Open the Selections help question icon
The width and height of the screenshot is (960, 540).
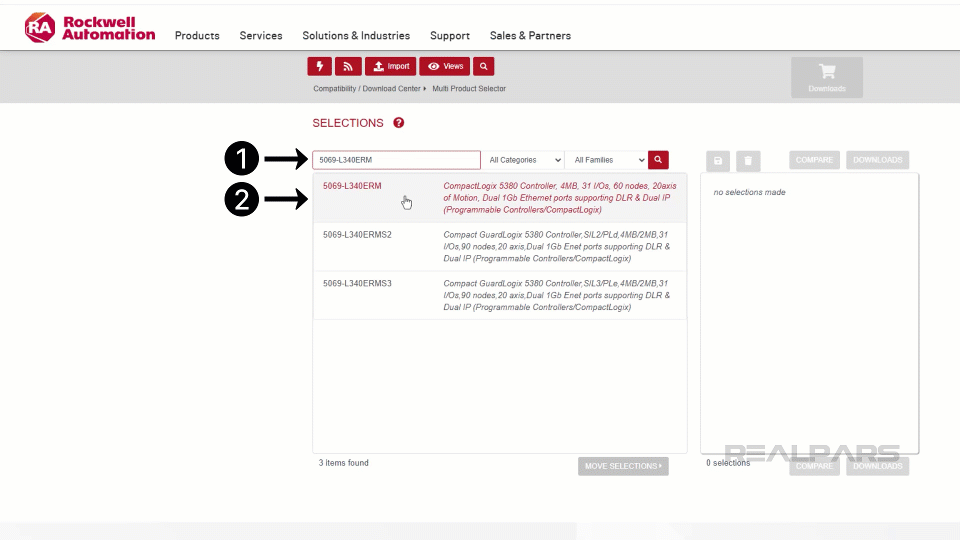click(x=399, y=123)
